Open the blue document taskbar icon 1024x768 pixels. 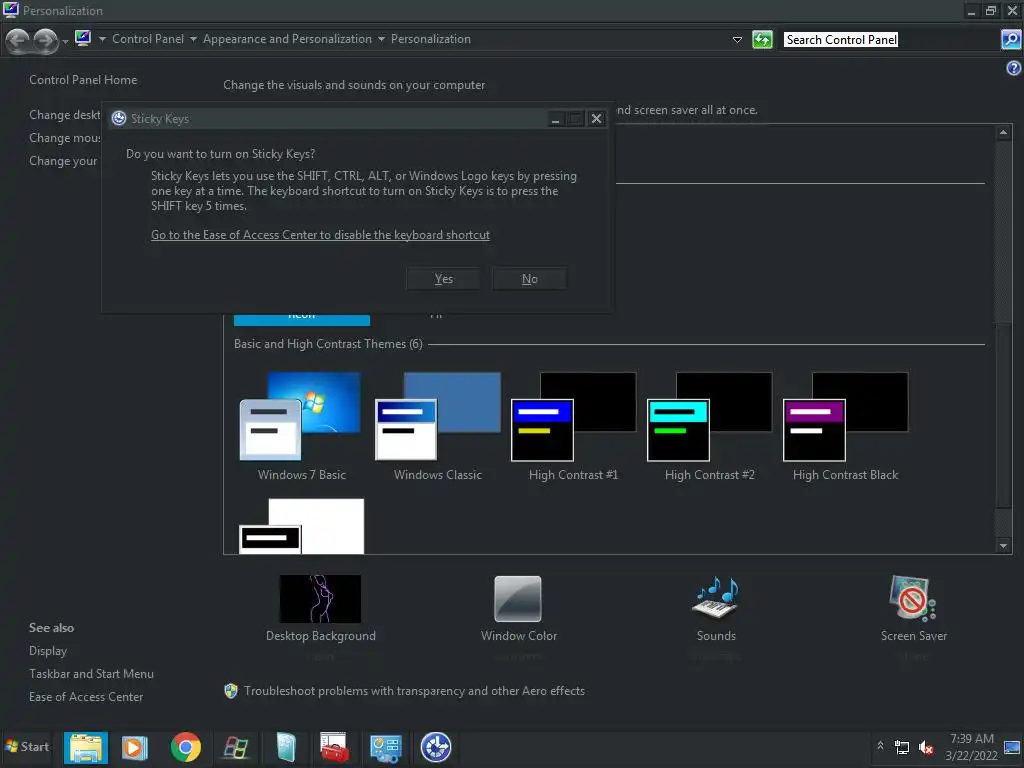pyautogui.click(x=286, y=748)
